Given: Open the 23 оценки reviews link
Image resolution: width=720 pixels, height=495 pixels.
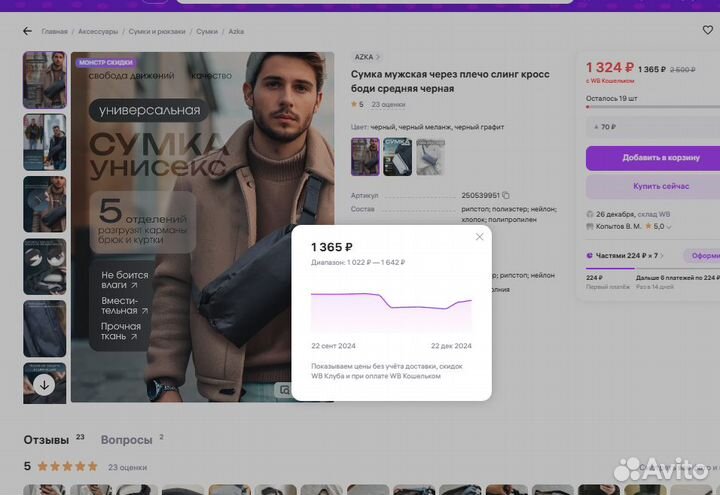Looking at the screenshot, I should (388, 104).
